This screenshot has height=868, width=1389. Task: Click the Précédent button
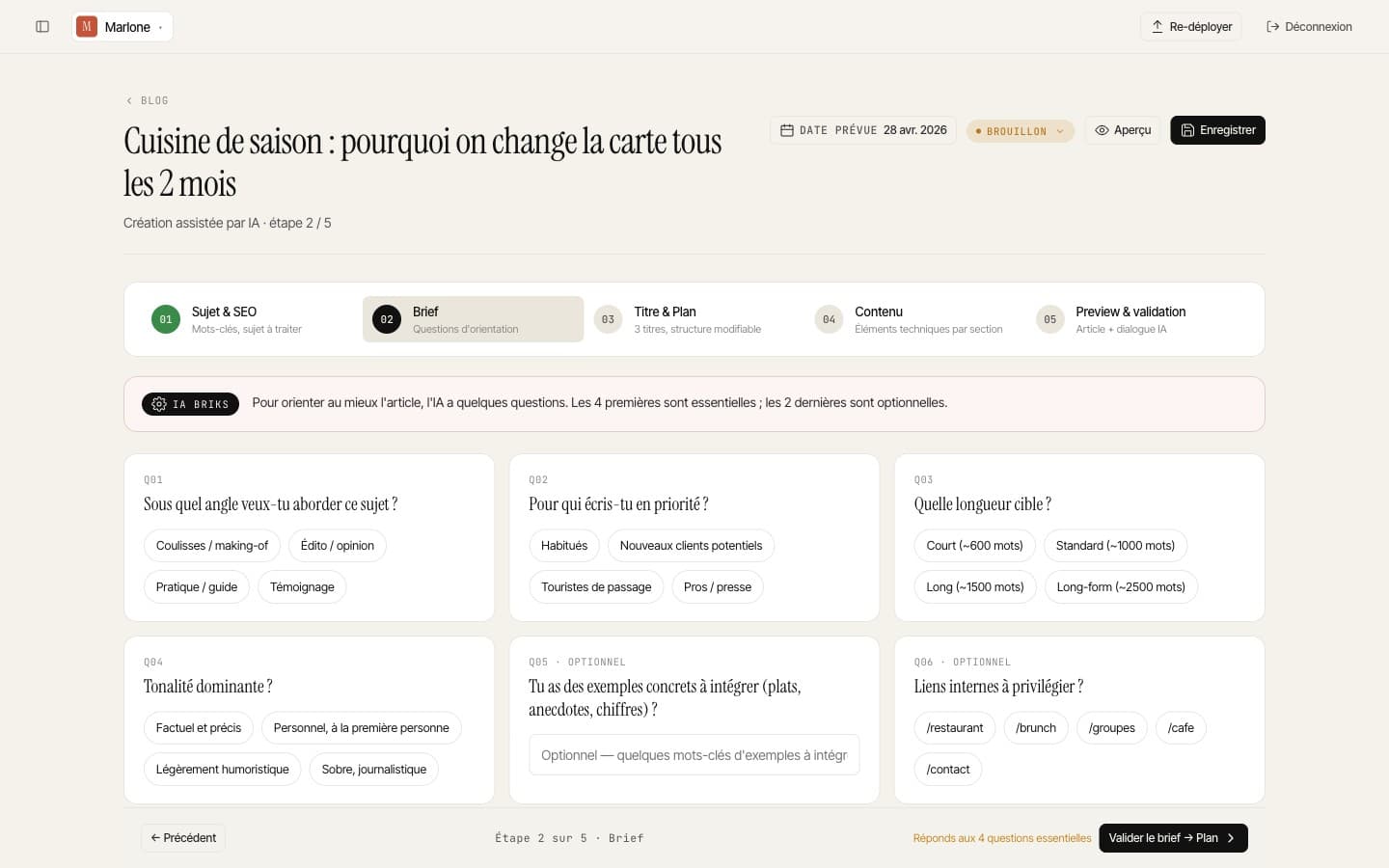click(x=183, y=838)
